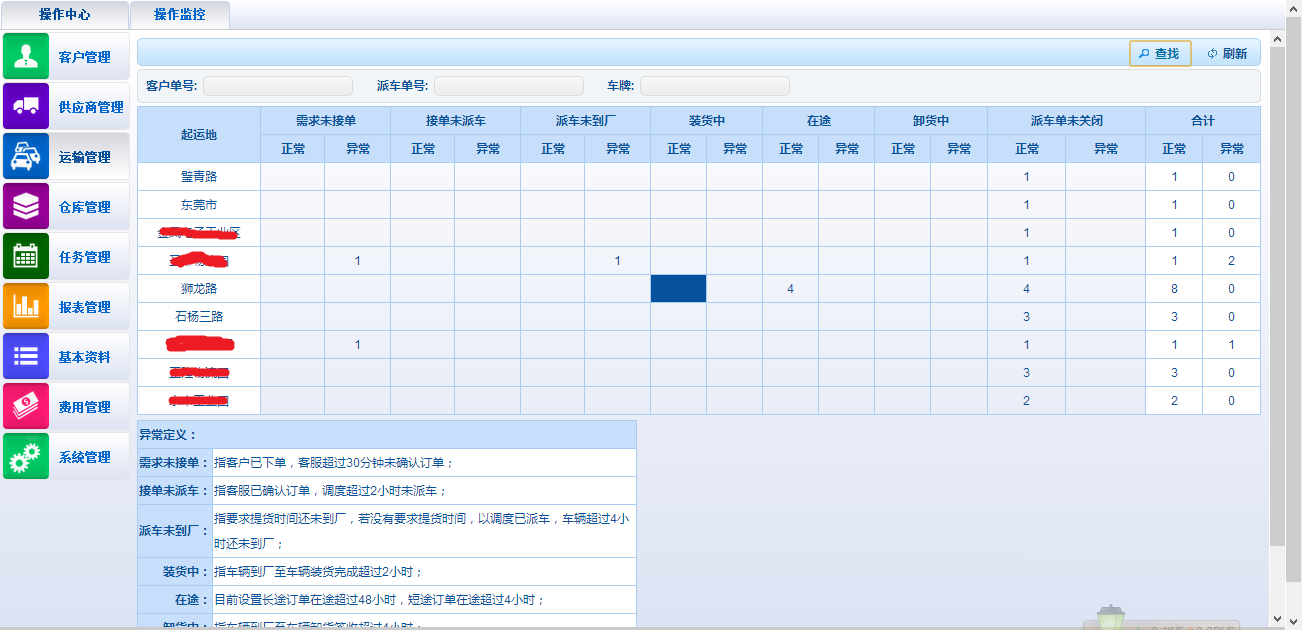The image size is (1302, 630).
Task: Select the 运输管理 cars icon
Action: [x=26, y=156]
